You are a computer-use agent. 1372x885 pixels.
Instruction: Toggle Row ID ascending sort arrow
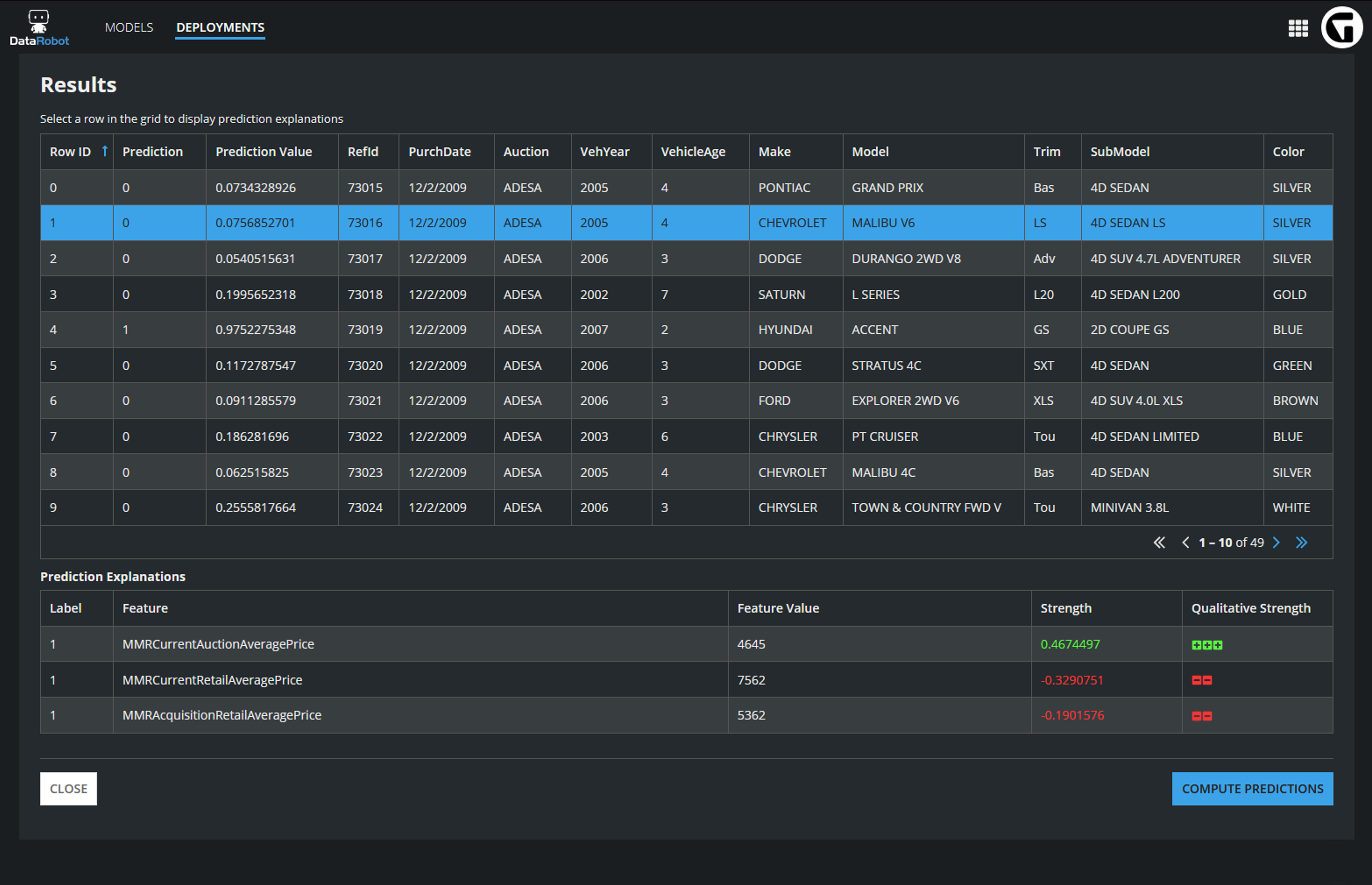point(105,151)
